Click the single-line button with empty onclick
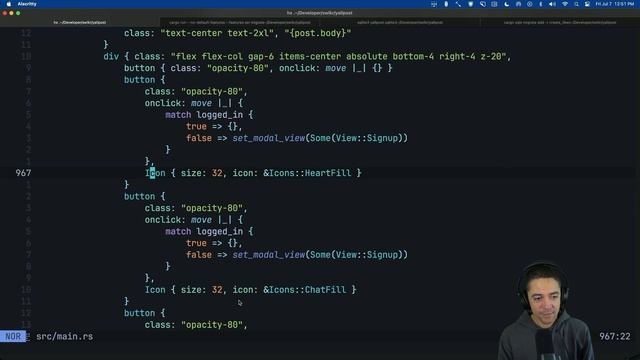This screenshot has width=640, height=360. point(258,68)
